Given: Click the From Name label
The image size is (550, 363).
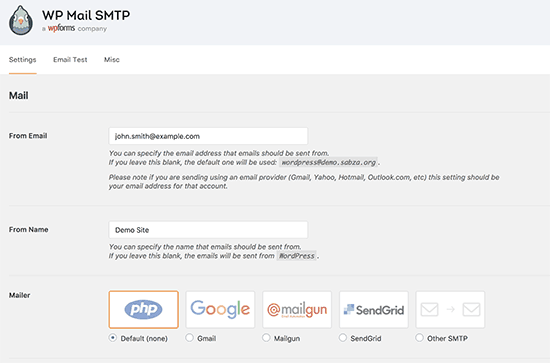Looking at the screenshot, I should [x=29, y=229].
